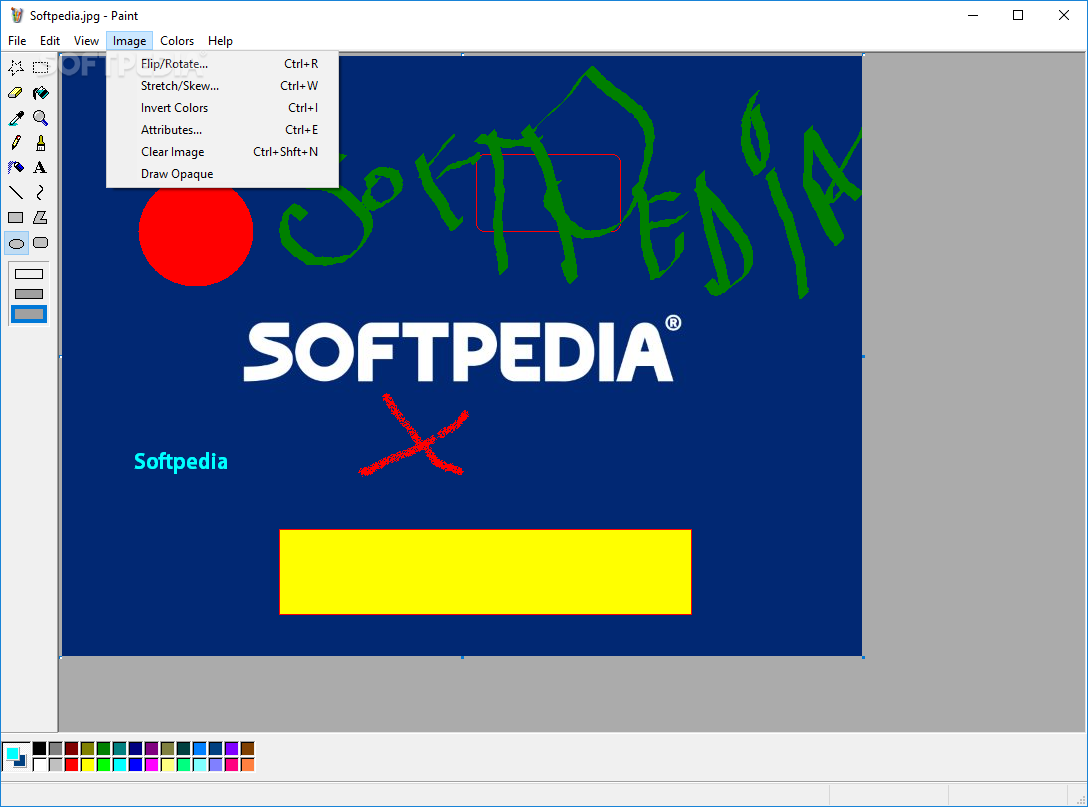Choose the maroon color swatch
The height and width of the screenshot is (807, 1088).
click(x=71, y=749)
